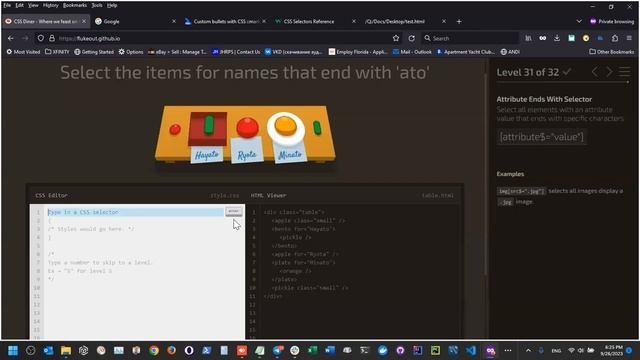Click the tracking protection shield icon

[41, 38]
